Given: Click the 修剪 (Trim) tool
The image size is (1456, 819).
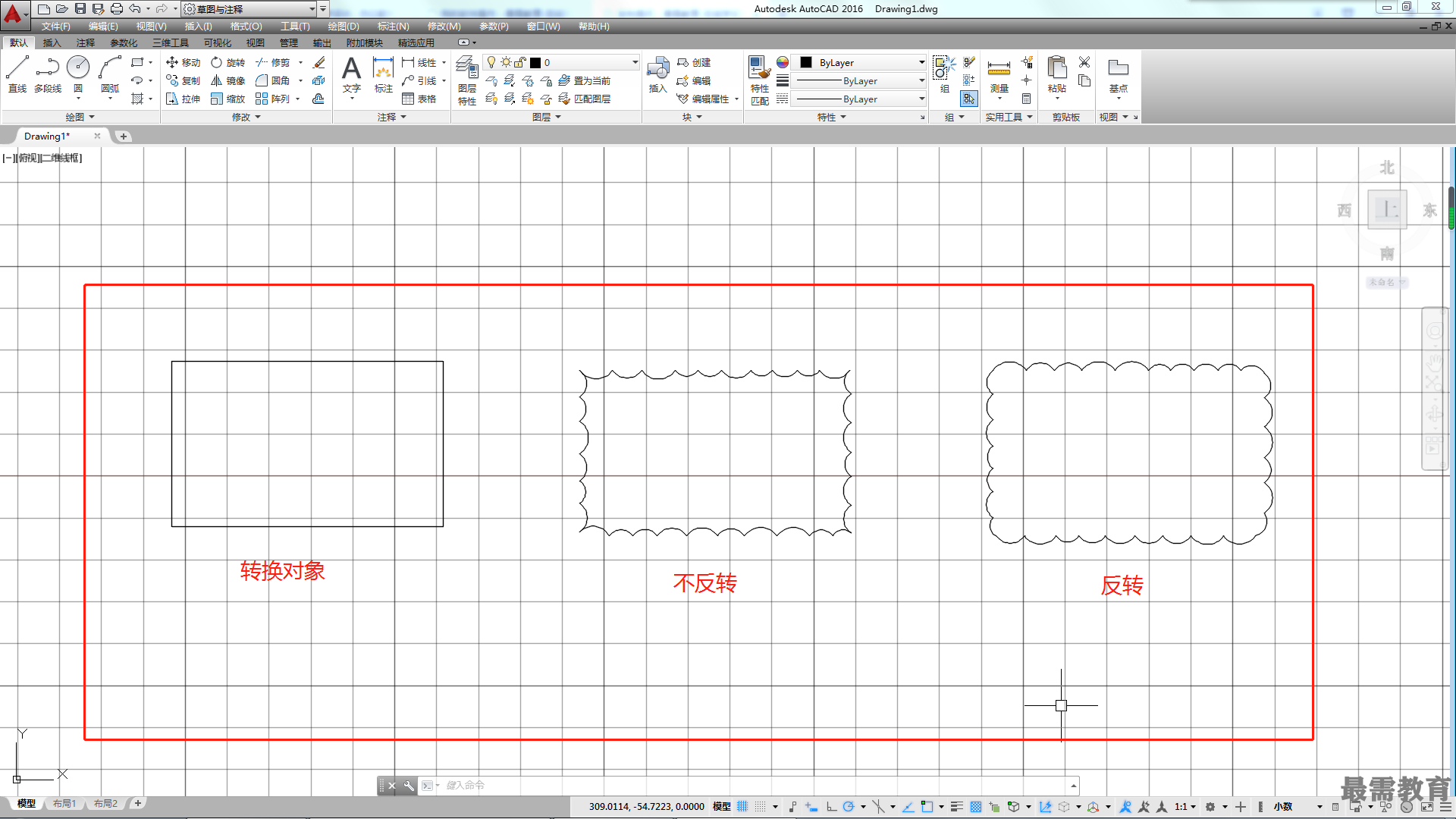Looking at the screenshot, I should pyautogui.click(x=273, y=62).
